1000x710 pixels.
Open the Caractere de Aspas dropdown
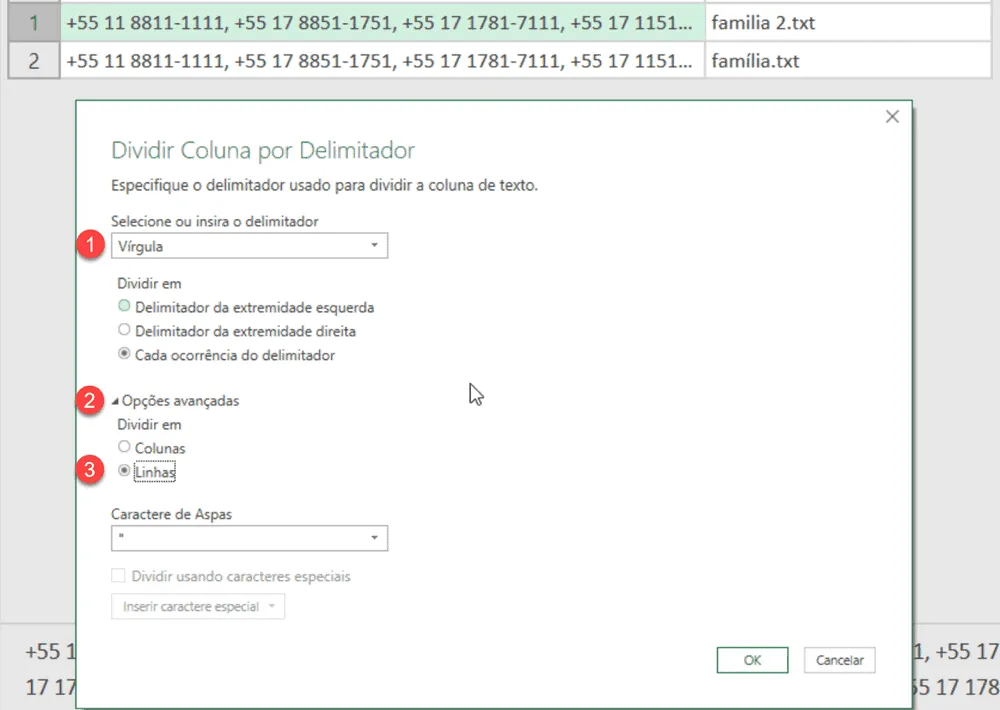(x=249, y=538)
